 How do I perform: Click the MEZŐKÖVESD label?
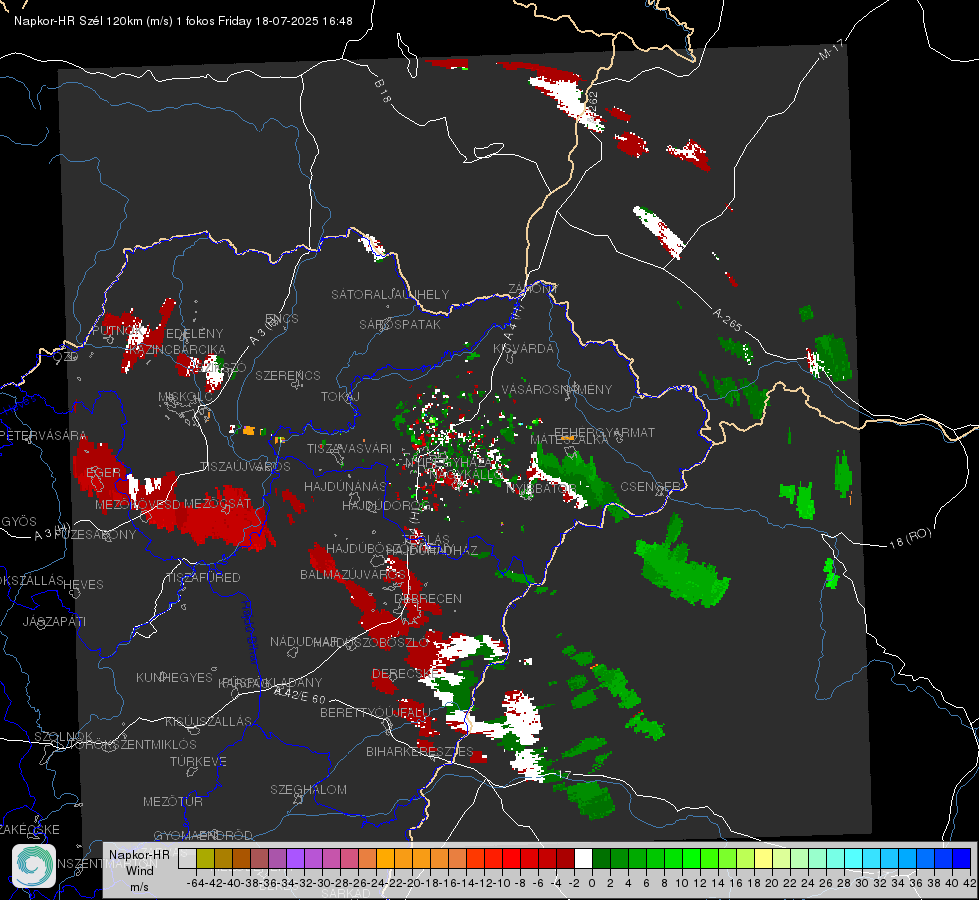pyautogui.click(x=137, y=504)
